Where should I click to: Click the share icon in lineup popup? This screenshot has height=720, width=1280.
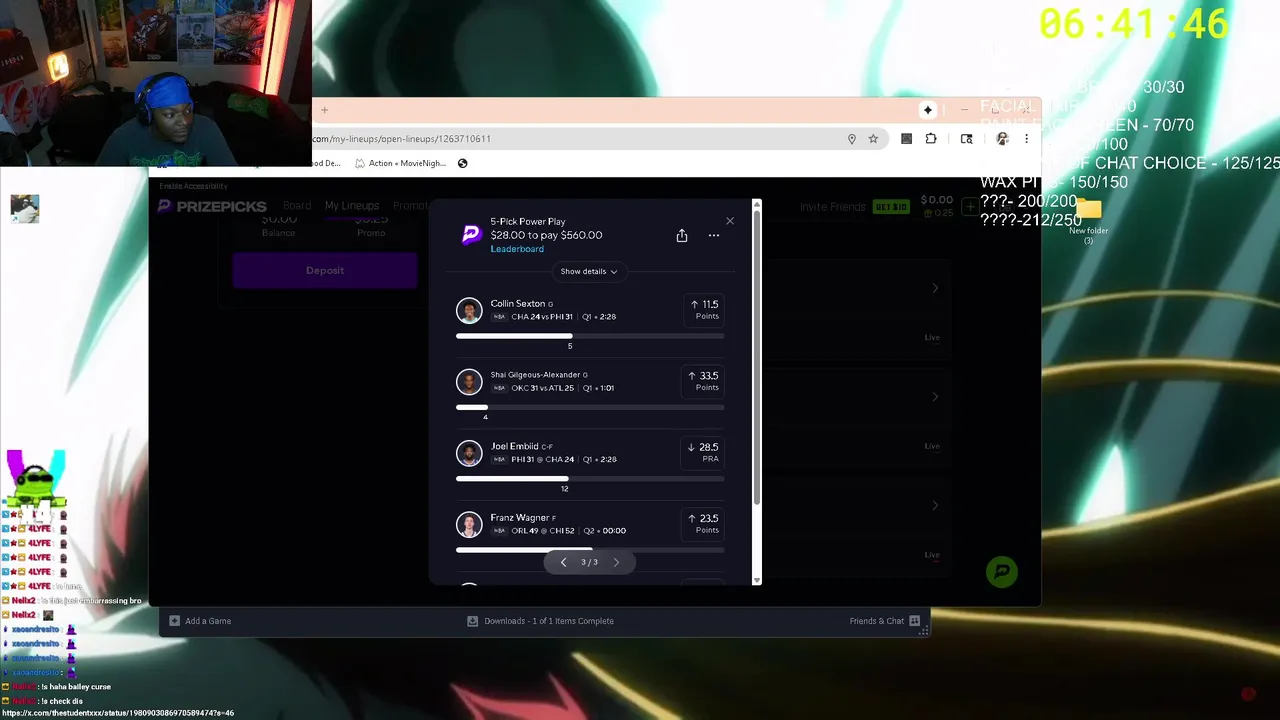click(682, 235)
